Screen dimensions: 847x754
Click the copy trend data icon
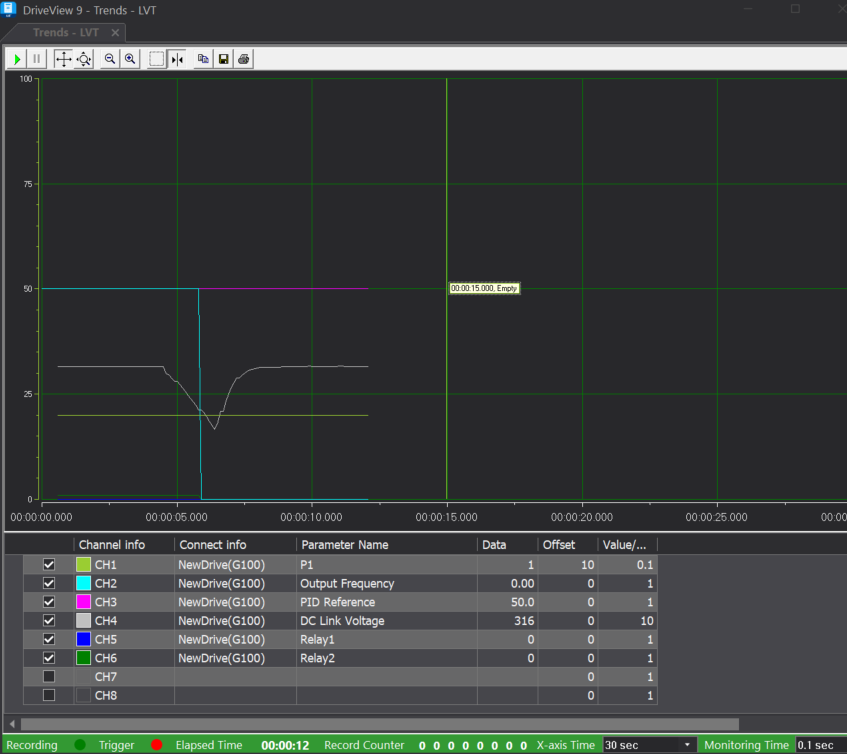[x=203, y=59]
